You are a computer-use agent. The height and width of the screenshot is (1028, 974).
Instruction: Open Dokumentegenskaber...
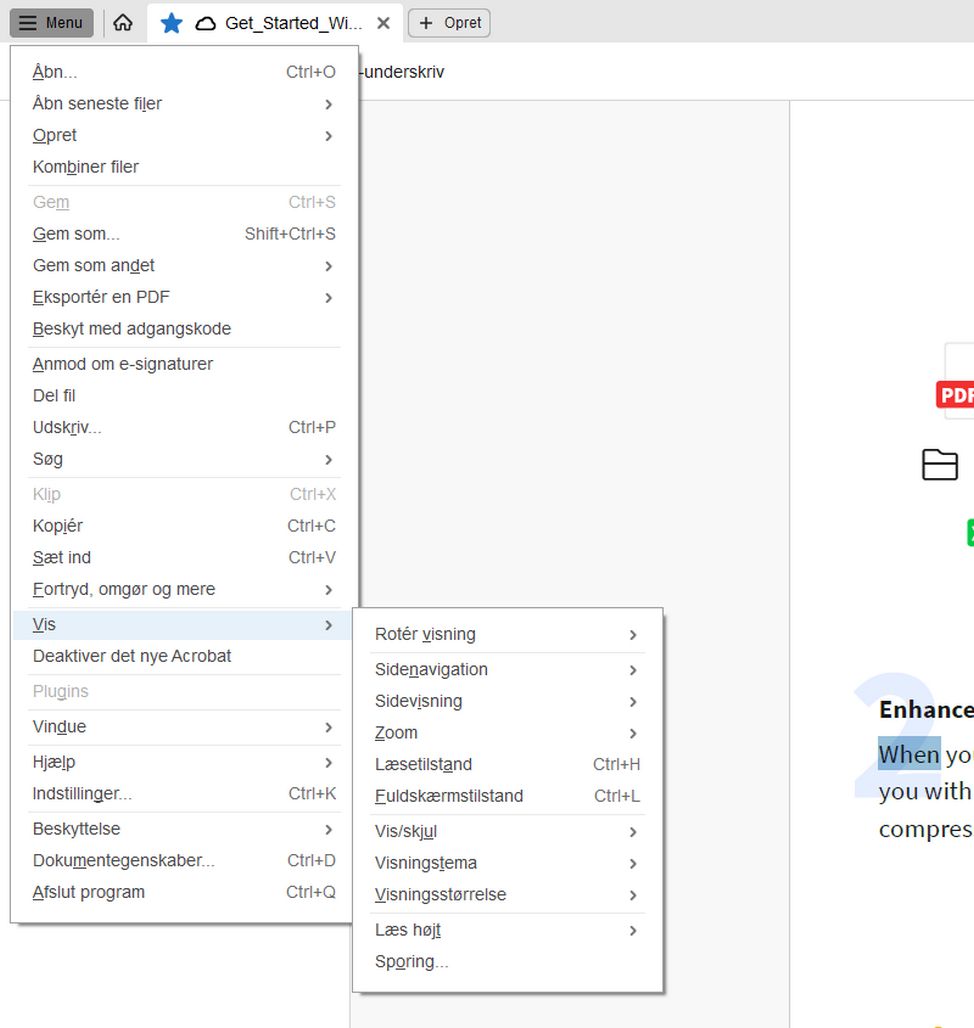[x=184, y=860]
